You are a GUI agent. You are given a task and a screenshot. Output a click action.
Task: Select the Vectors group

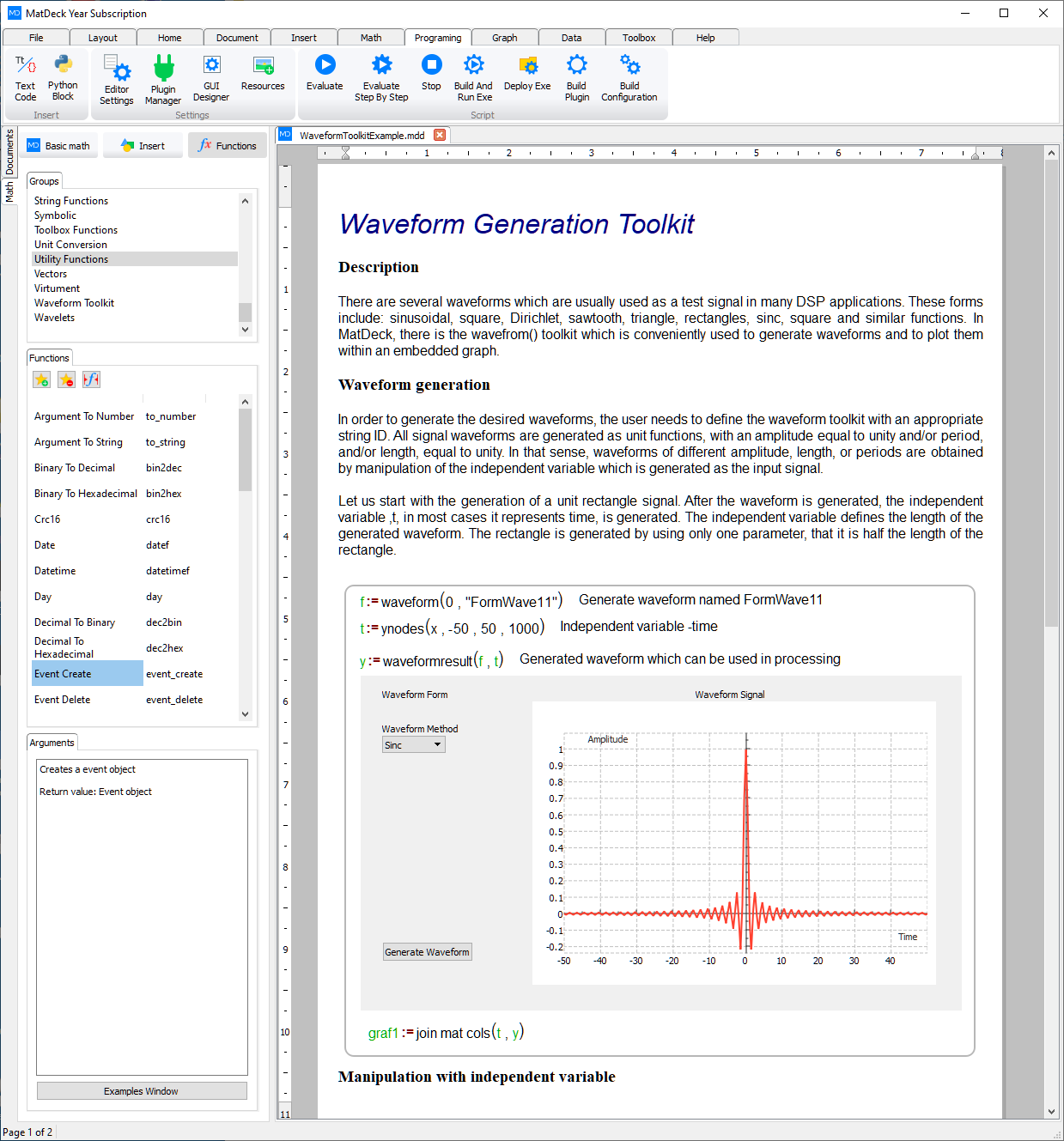[x=135, y=274]
